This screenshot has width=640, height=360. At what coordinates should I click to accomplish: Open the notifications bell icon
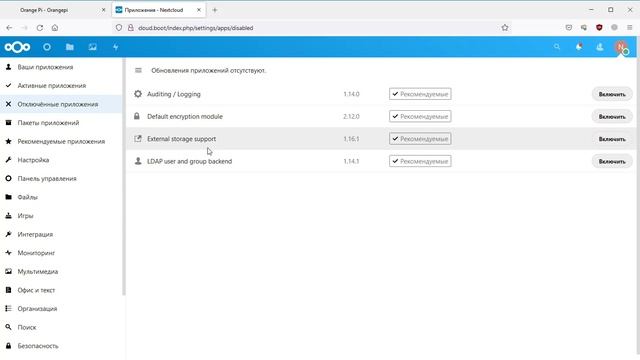579,47
